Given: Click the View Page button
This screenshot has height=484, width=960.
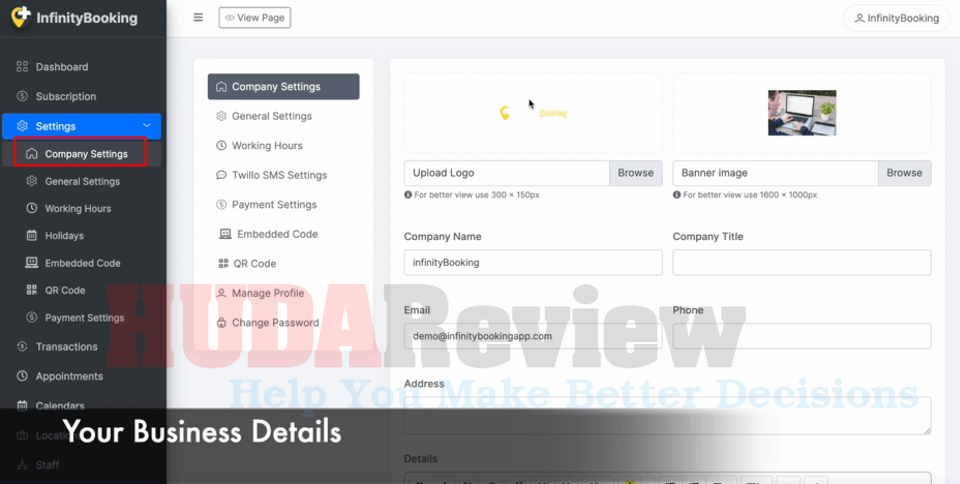Looking at the screenshot, I should click(x=255, y=18).
